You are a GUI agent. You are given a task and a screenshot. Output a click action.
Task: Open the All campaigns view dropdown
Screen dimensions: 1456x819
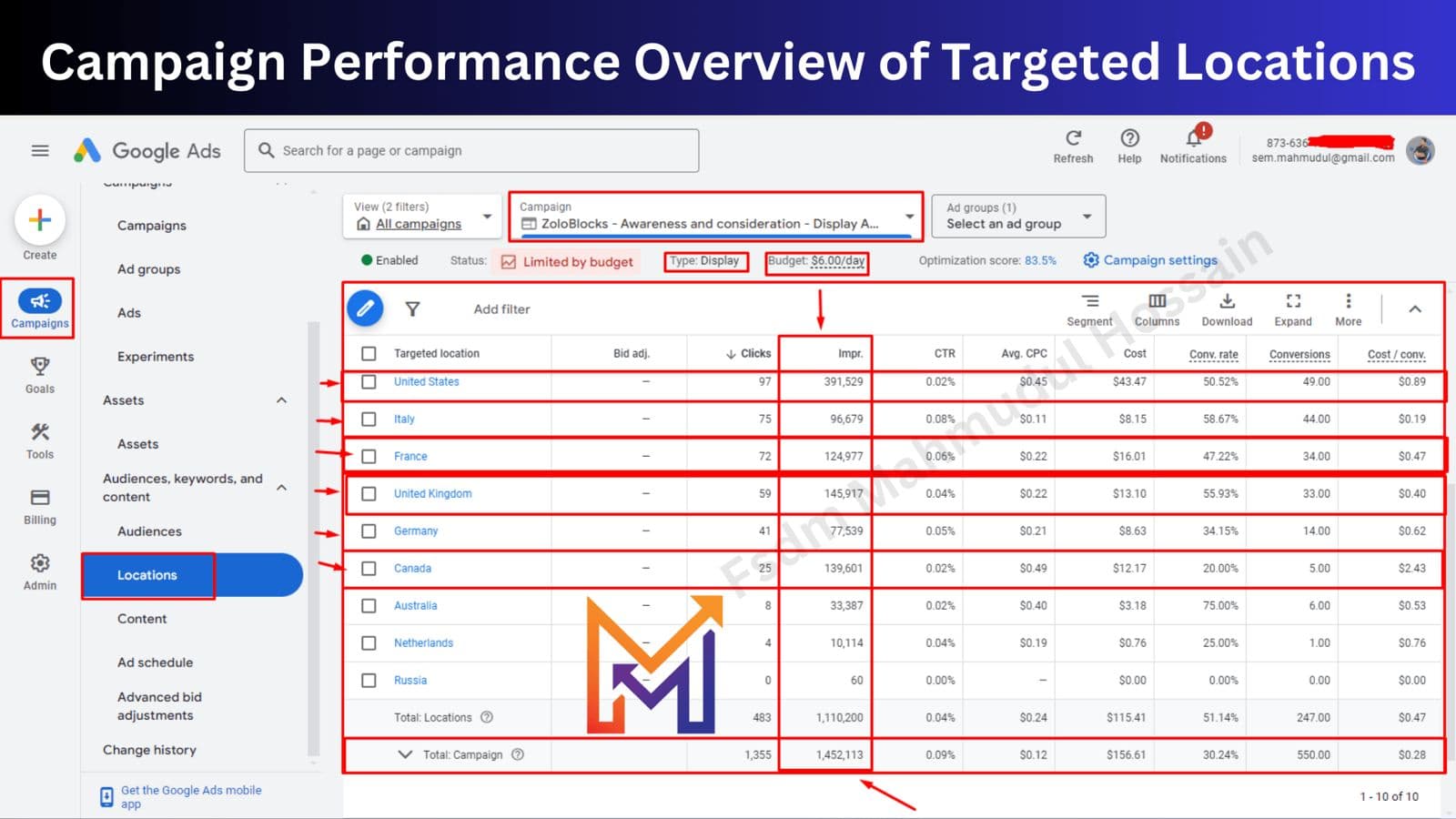point(422,217)
